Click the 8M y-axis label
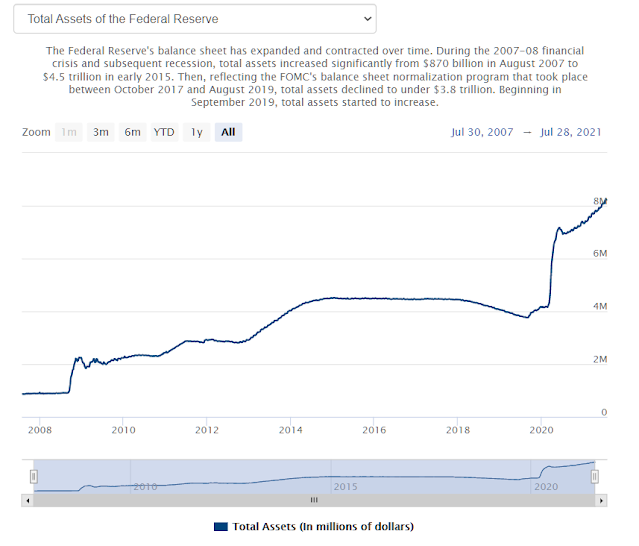This screenshot has height=546, width=639. pos(600,201)
